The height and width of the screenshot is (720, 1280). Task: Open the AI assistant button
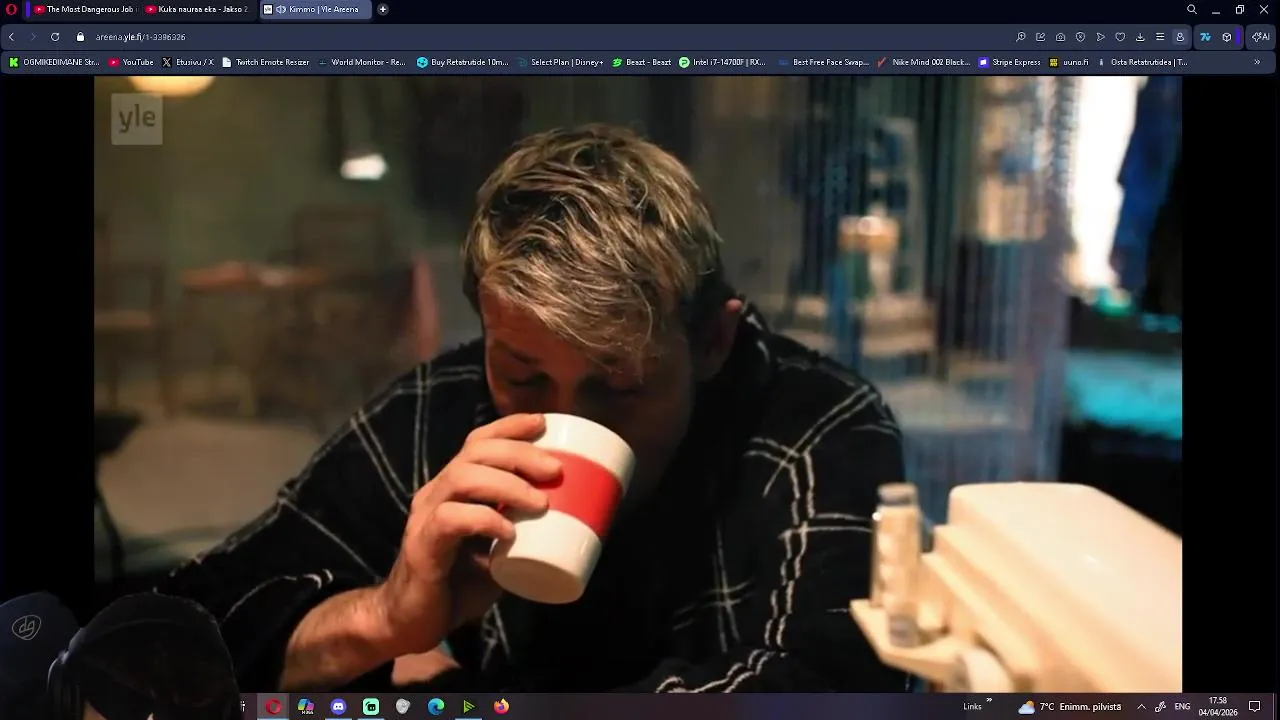[1261, 37]
